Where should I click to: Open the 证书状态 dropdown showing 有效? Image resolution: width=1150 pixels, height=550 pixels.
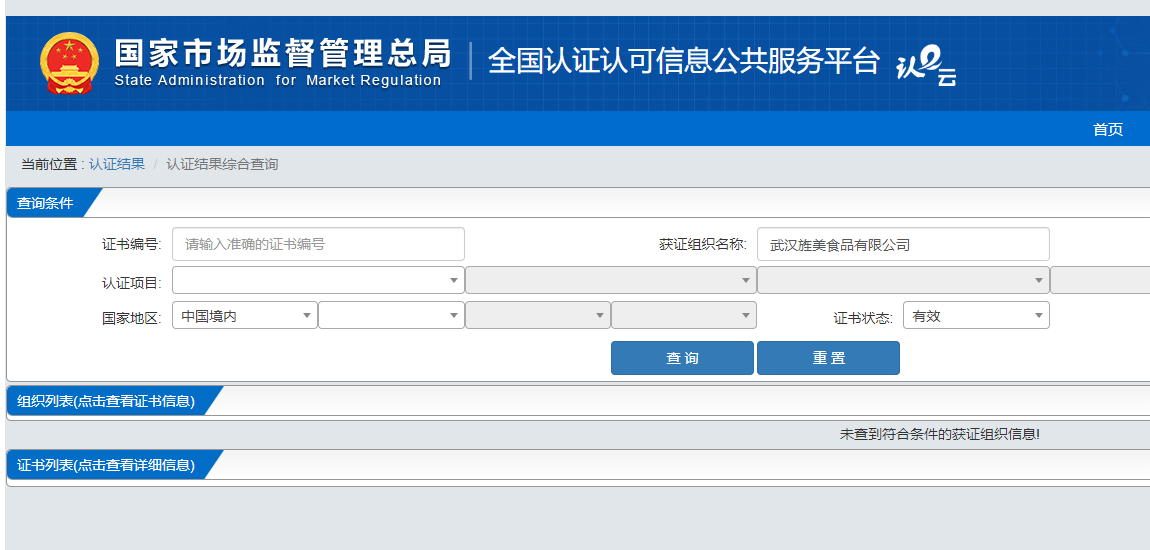pos(976,315)
